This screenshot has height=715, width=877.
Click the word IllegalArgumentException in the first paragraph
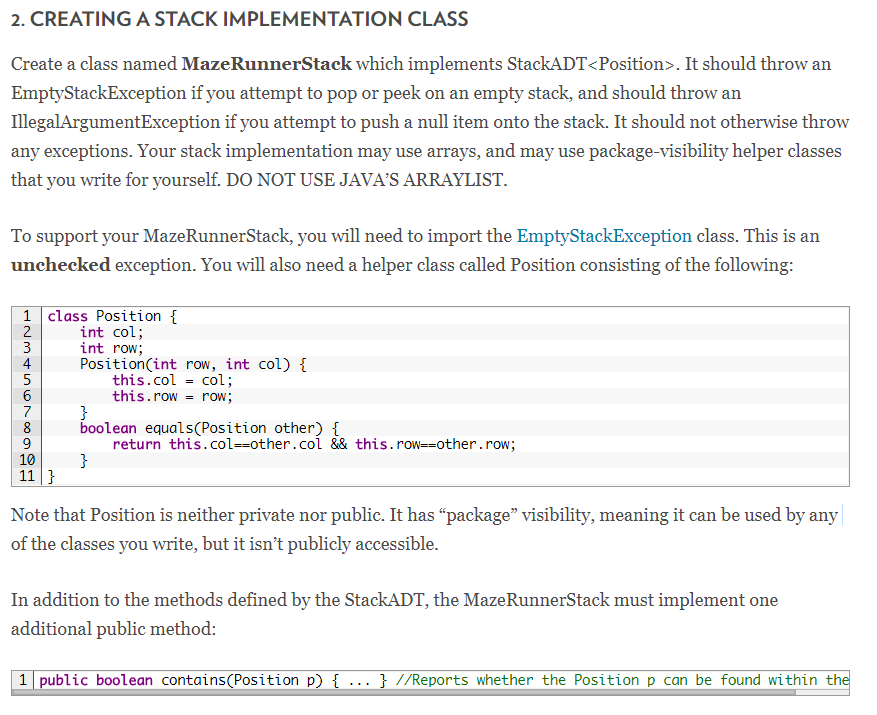115,122
